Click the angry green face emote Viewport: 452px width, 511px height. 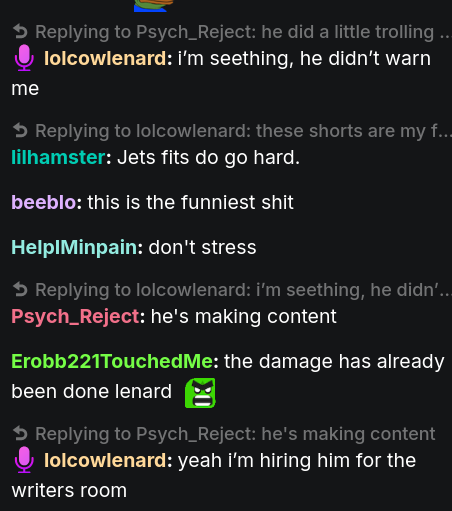pos(200,393)
